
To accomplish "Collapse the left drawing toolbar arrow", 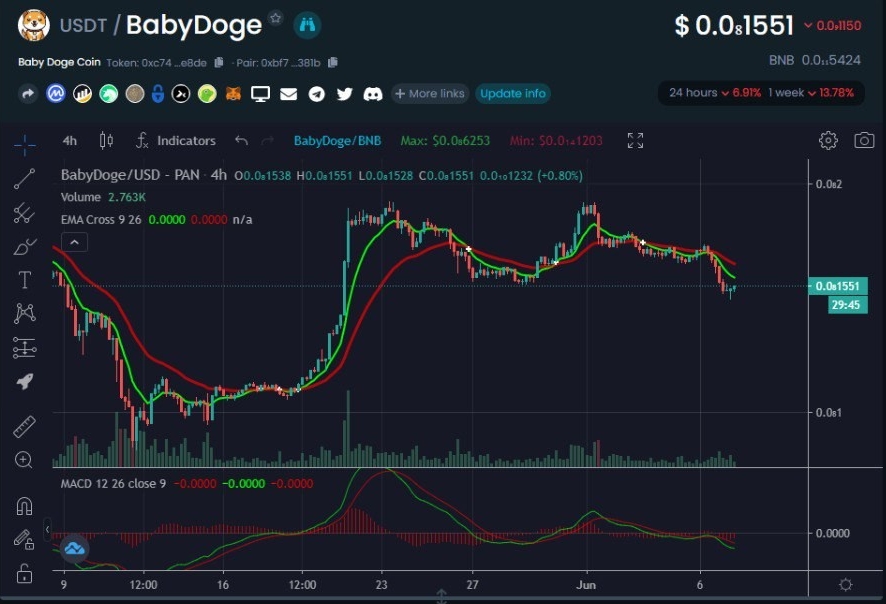I will (47, 529).
